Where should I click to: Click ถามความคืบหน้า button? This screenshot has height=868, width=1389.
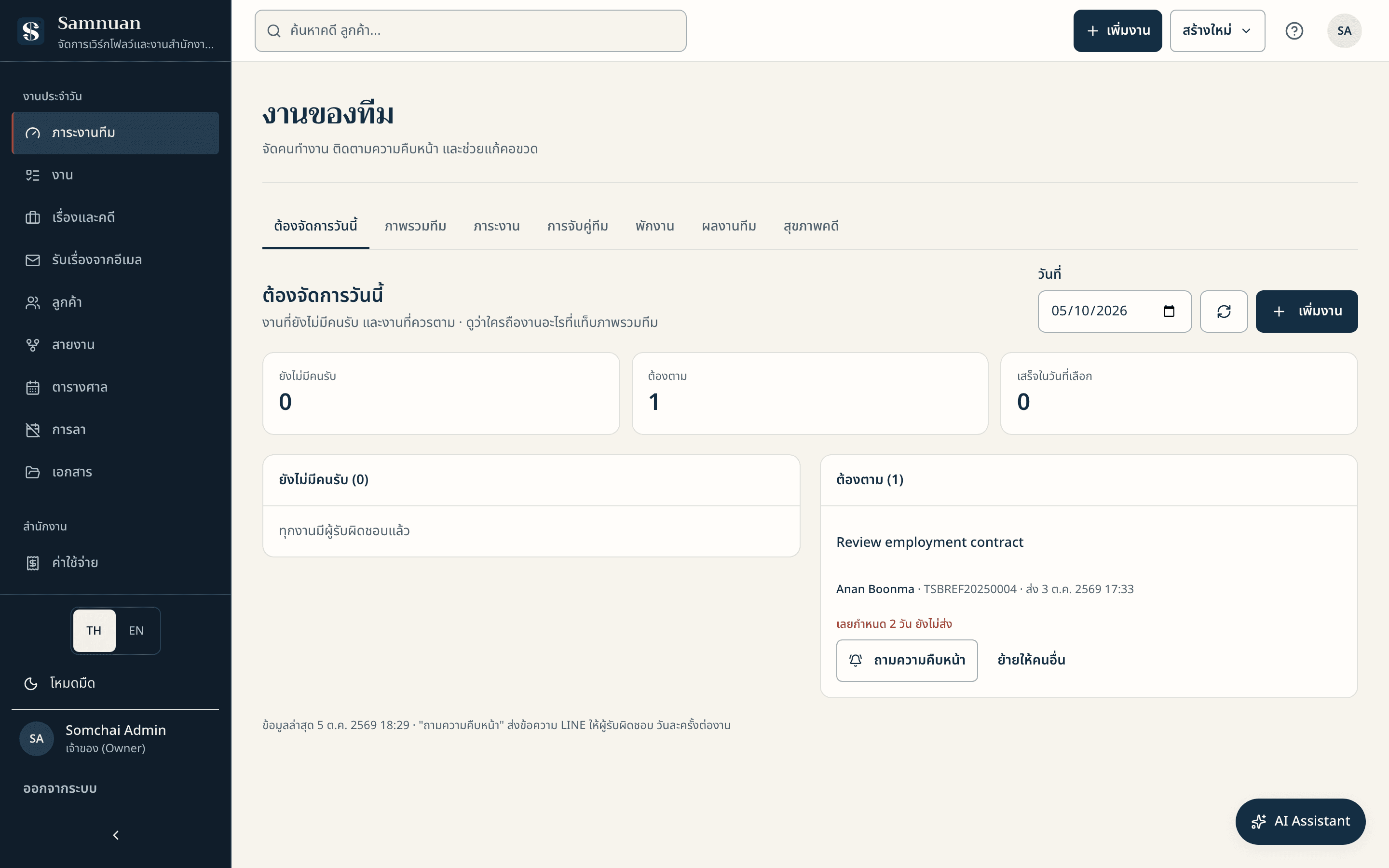coord(907,660)
